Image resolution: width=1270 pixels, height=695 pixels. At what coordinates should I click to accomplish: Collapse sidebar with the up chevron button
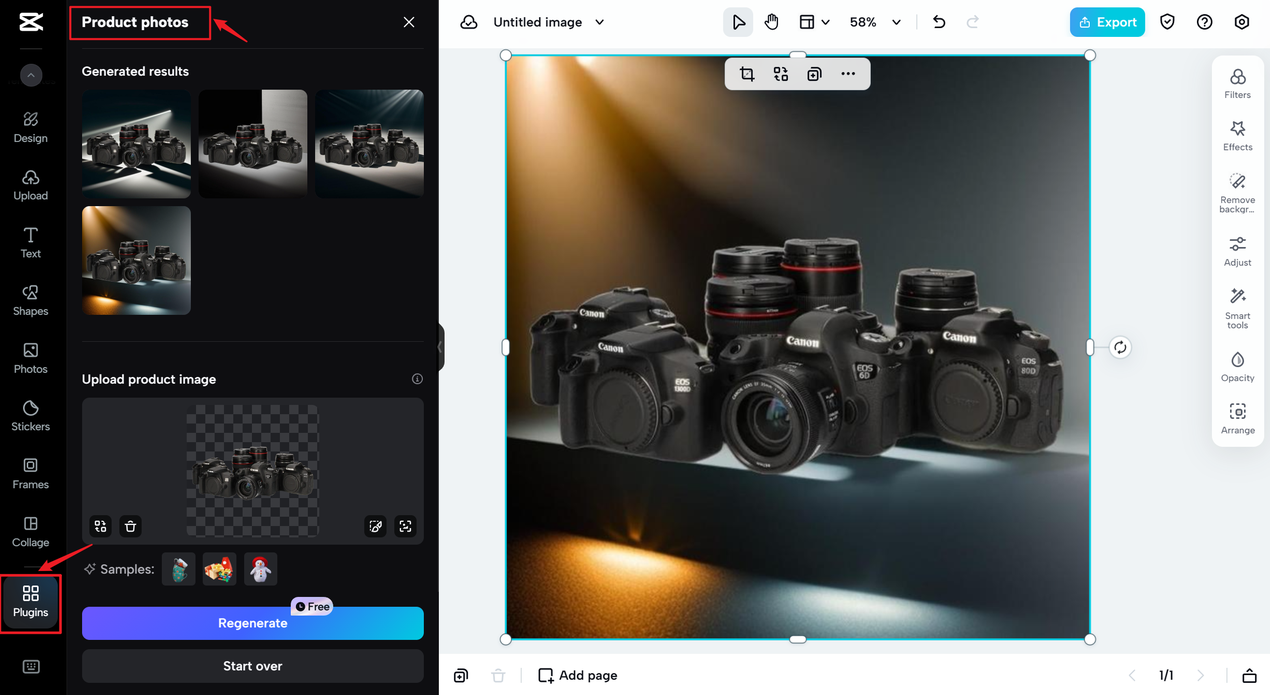(31, 75)
